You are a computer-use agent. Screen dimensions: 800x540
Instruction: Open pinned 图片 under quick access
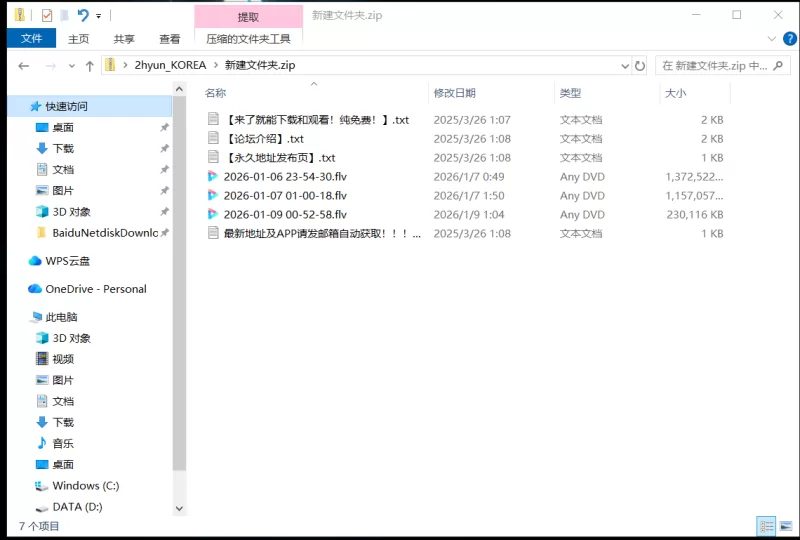pyautogui.click(x=63, y=190)
